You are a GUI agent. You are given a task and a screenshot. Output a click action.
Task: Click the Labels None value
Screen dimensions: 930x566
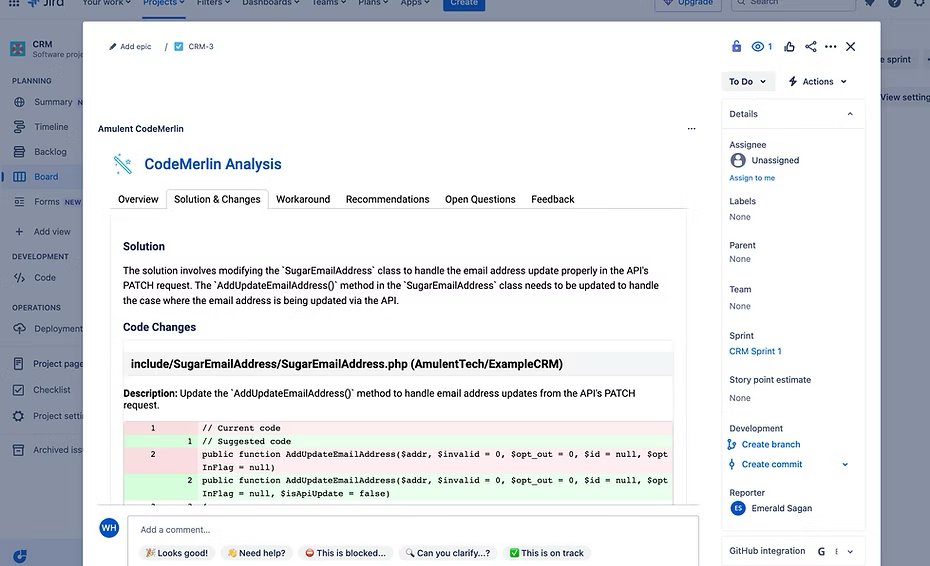pyautogui.click(x=740, y=217)
